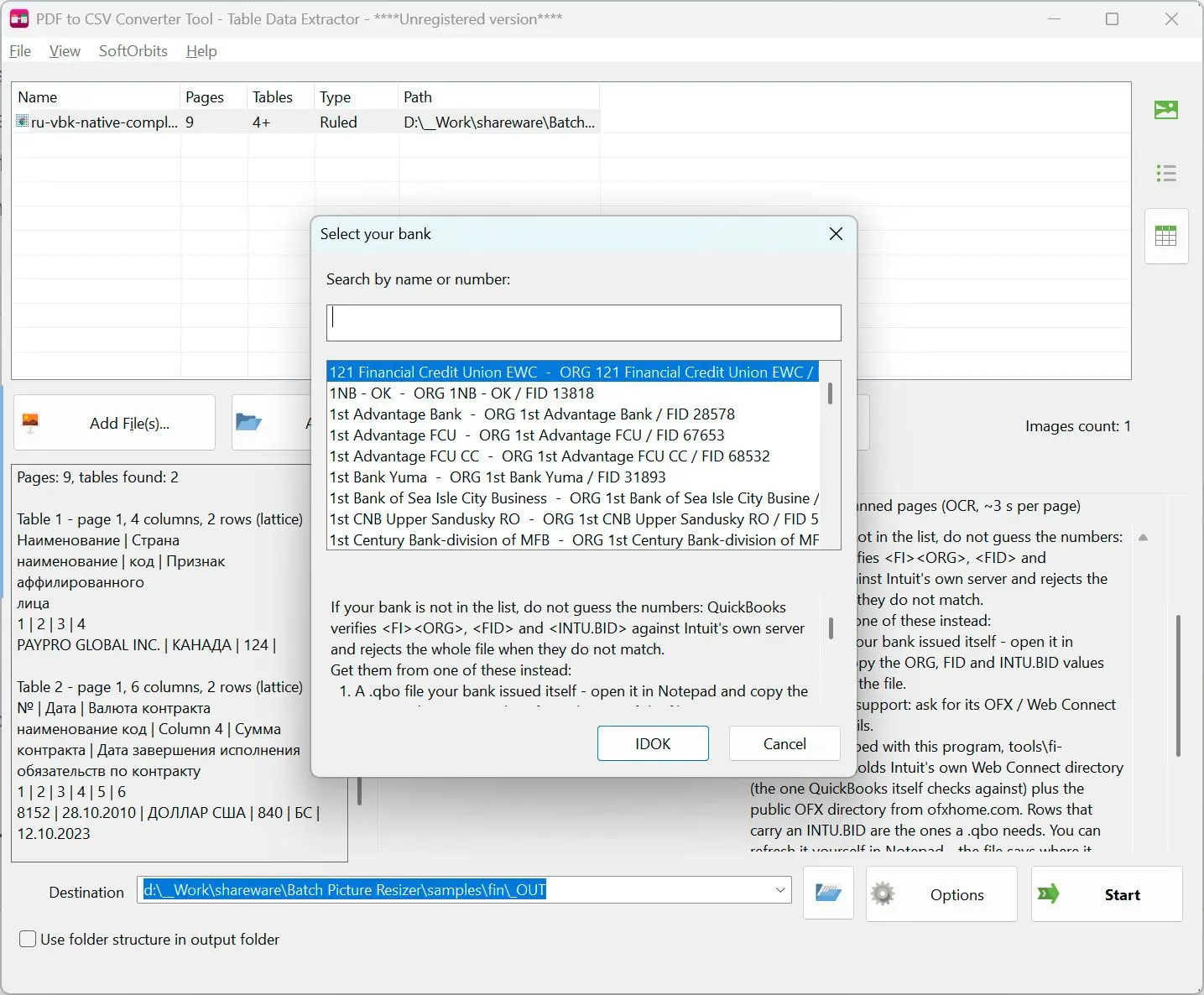Choose 1st Bank Yuma FID 31893
1204x995 pixels.
(572, 477)
